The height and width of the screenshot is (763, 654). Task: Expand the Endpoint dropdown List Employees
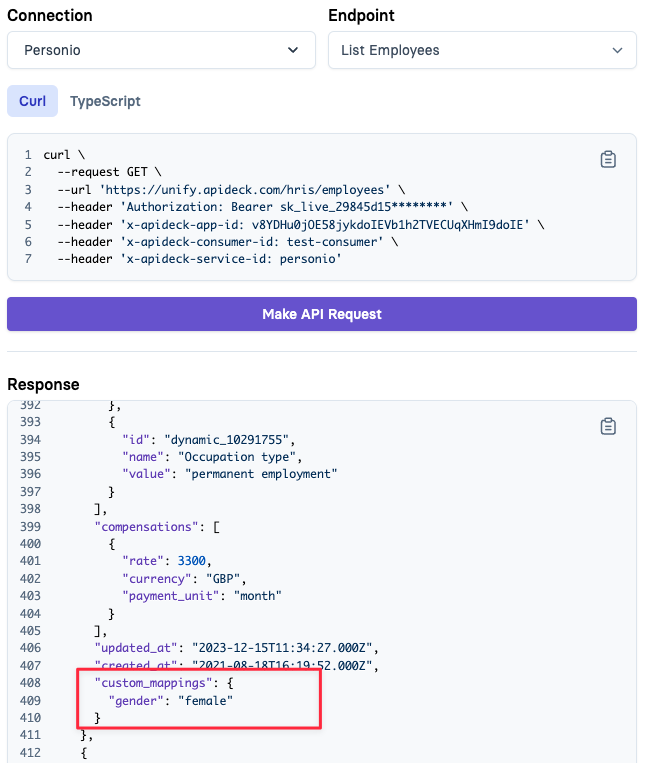482,50
